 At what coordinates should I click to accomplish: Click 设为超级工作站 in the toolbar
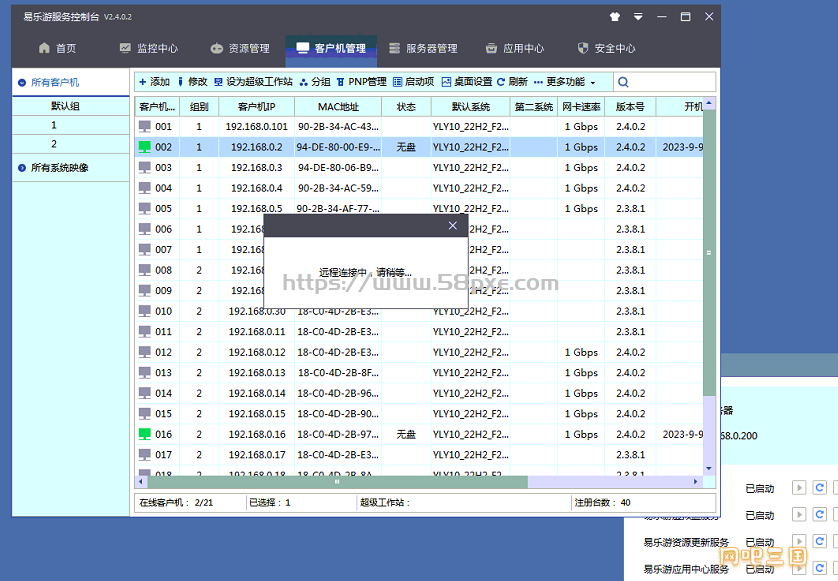[253, 82]
